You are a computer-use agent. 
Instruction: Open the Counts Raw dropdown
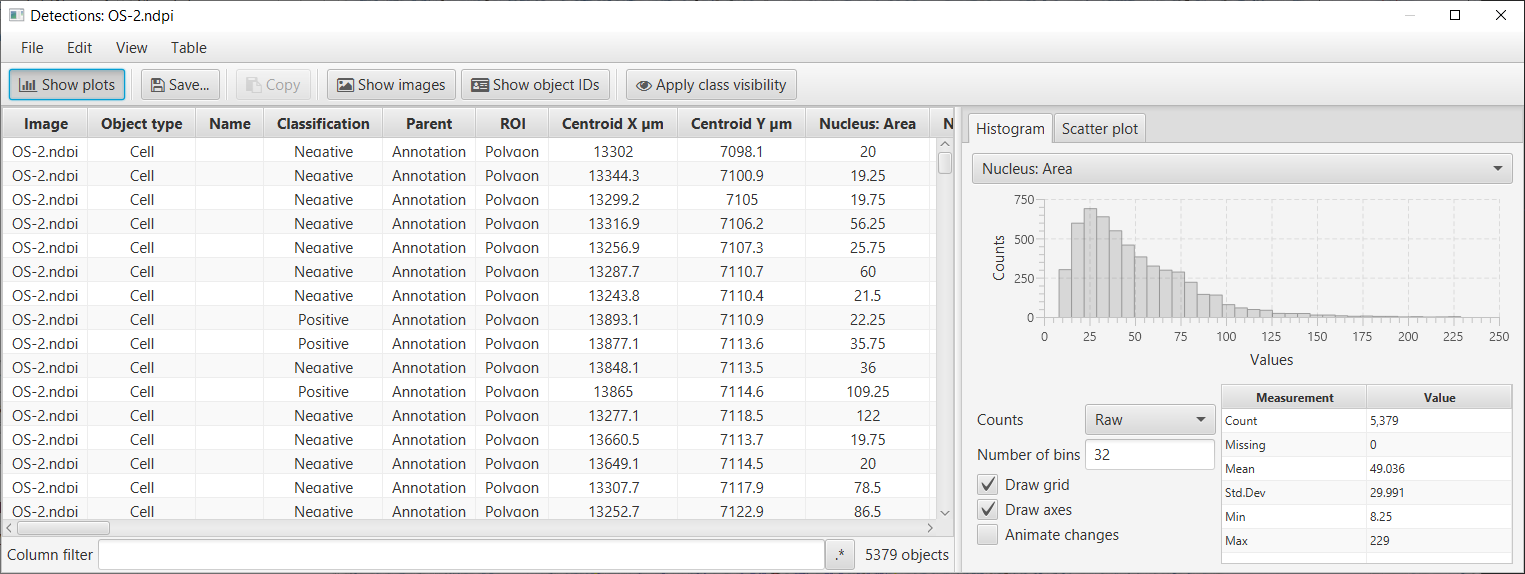point(1150,420)
